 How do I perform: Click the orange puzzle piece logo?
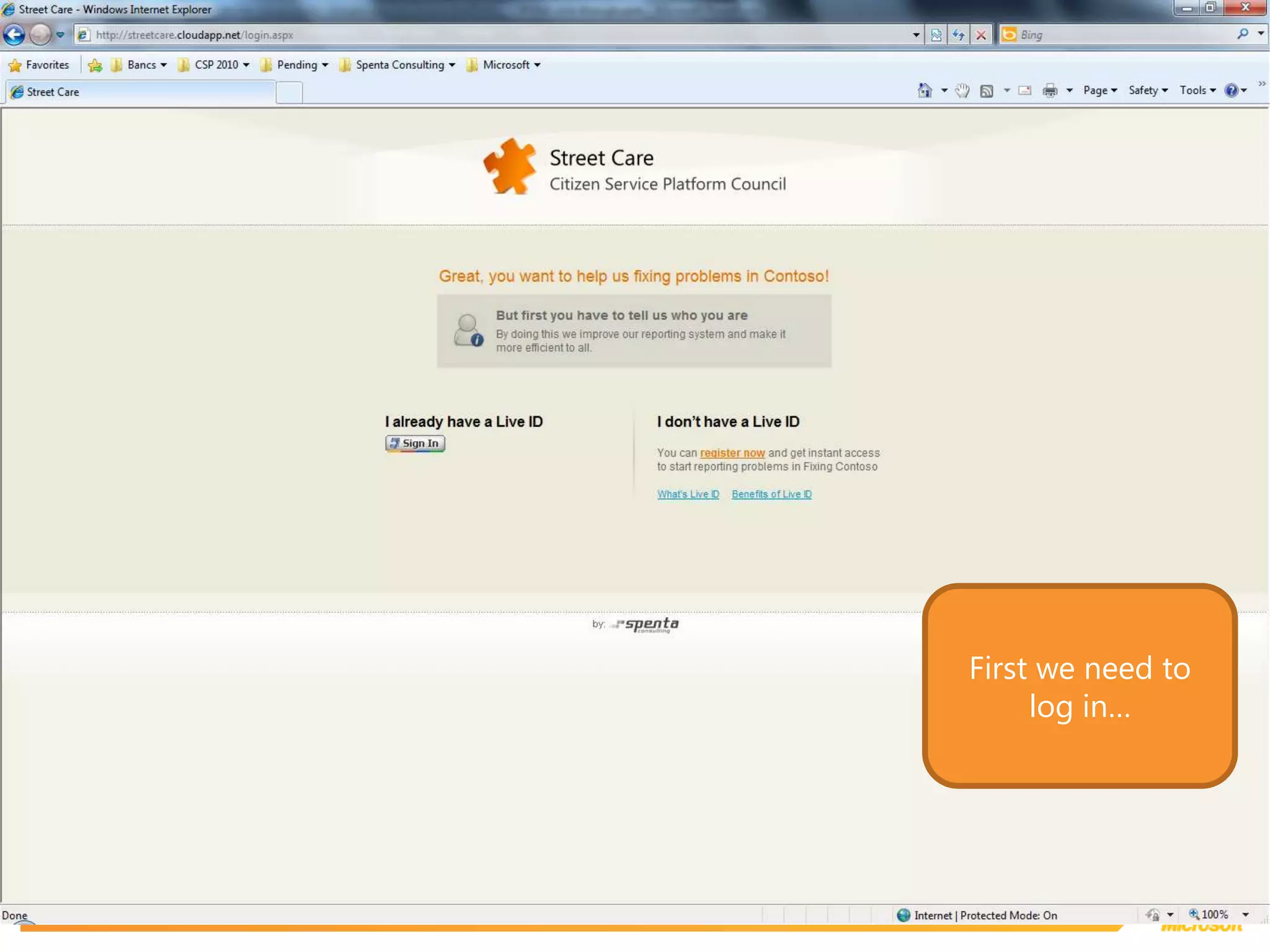510,166
